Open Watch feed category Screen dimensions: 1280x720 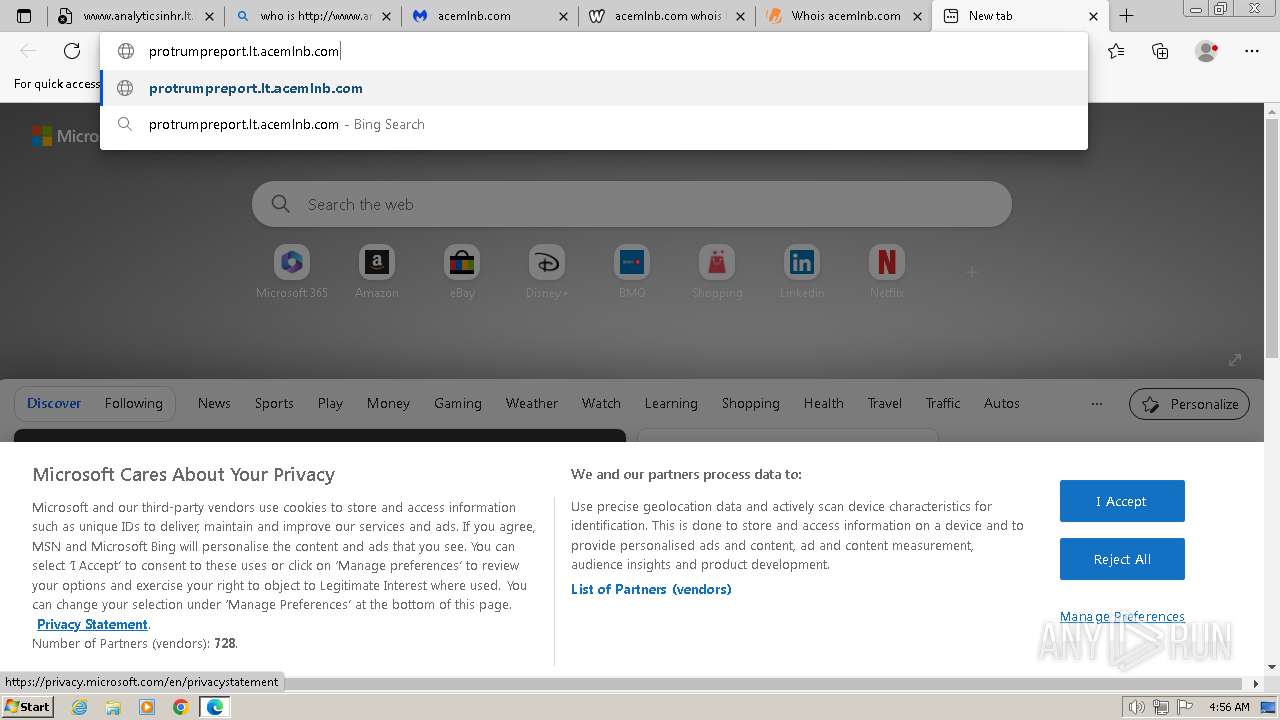coord(601,403)
